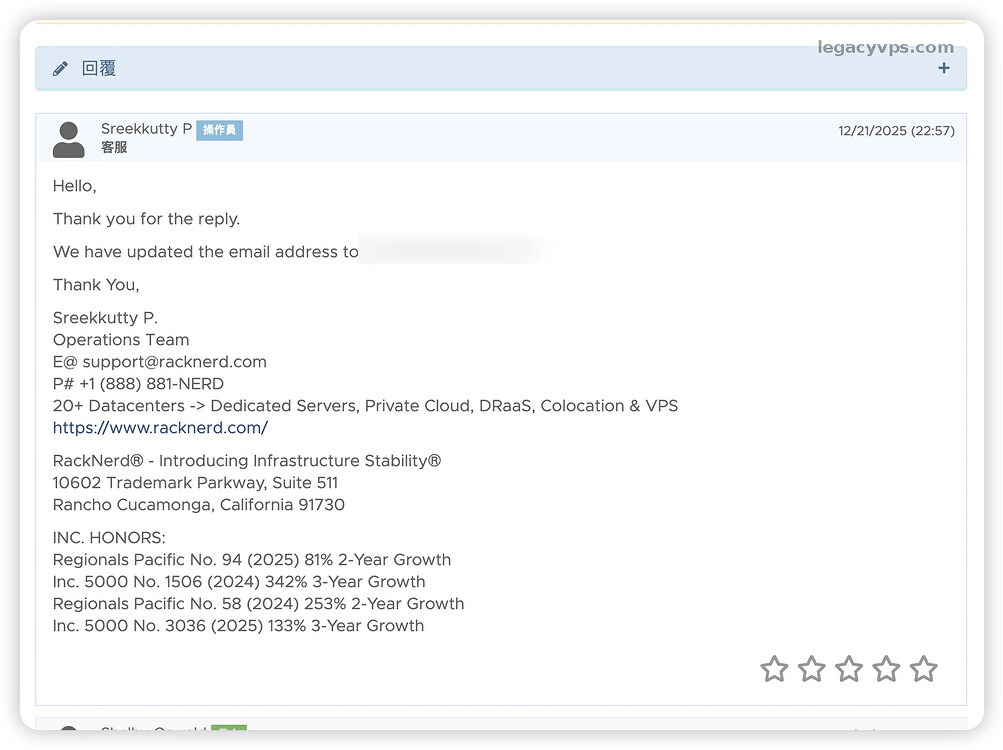Rate the reply five stars
Image resolution: width=1003 pixels, height=750 pixels.
pyautogui.click(x=923, y=669)
